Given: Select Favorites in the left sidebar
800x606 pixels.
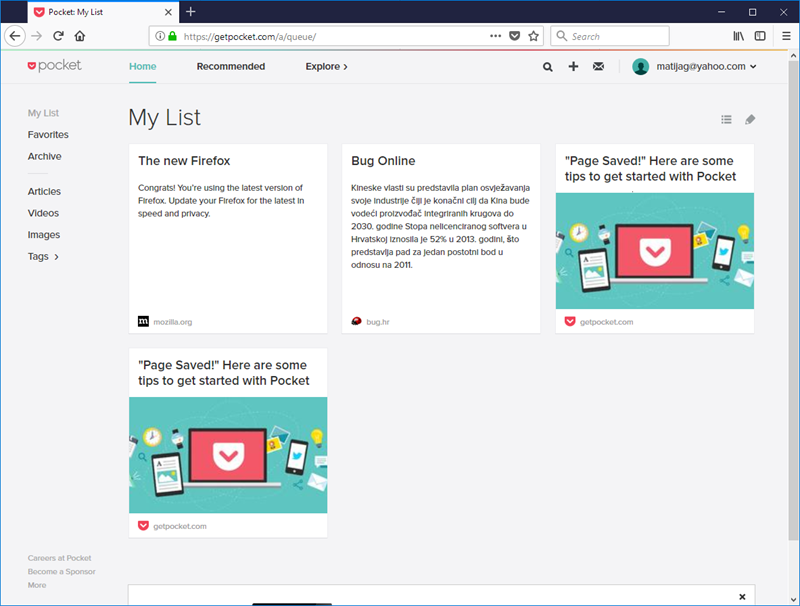Looking at the screenshot, I should tap(48, 135).
